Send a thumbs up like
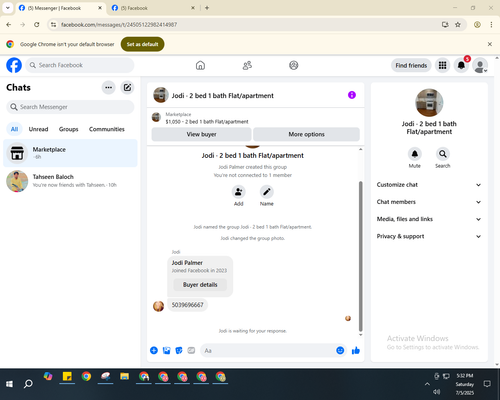This screenshot has height=400, width=500. [x=356, y=350]
